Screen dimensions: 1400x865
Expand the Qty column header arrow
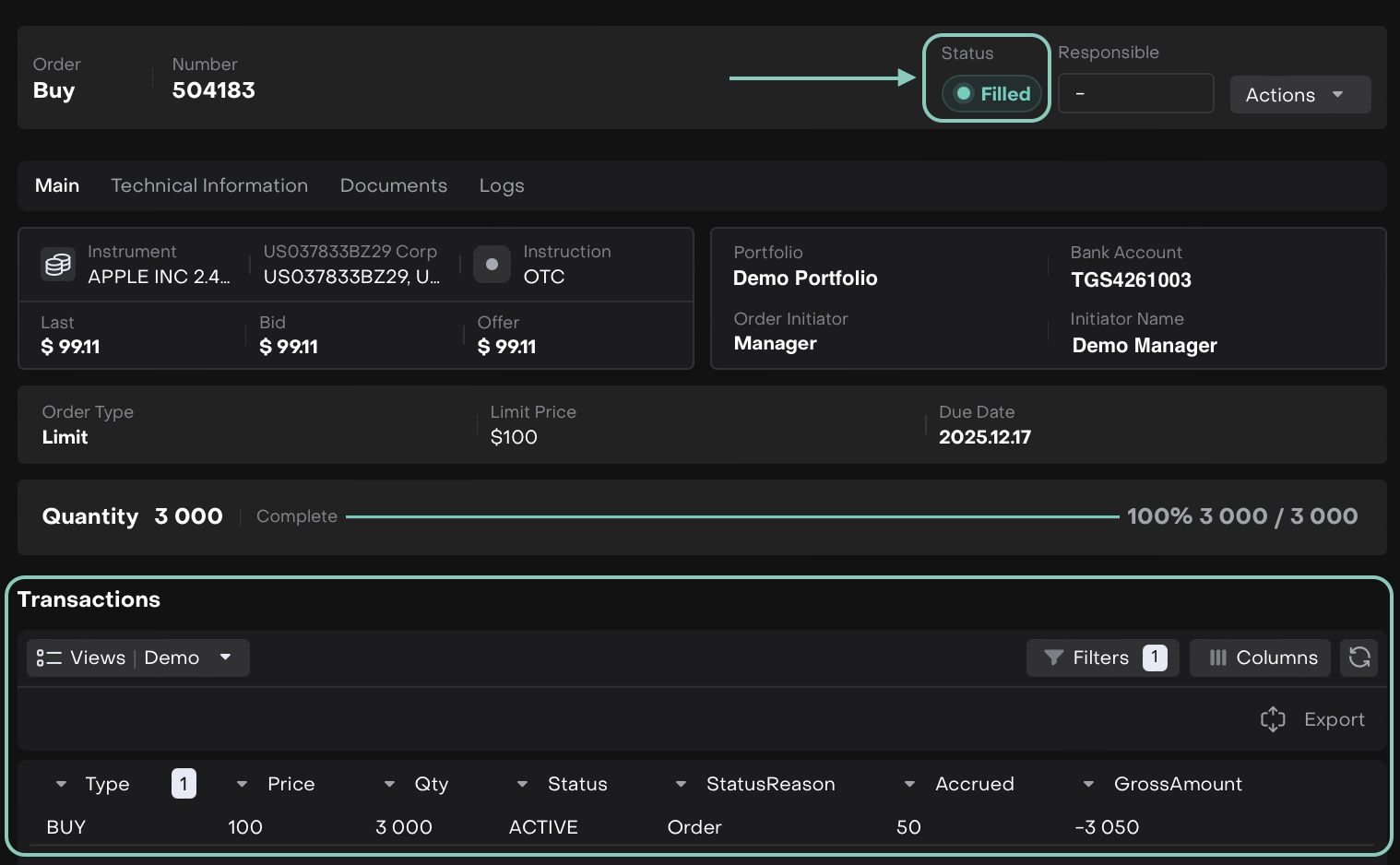coord(389,784)
